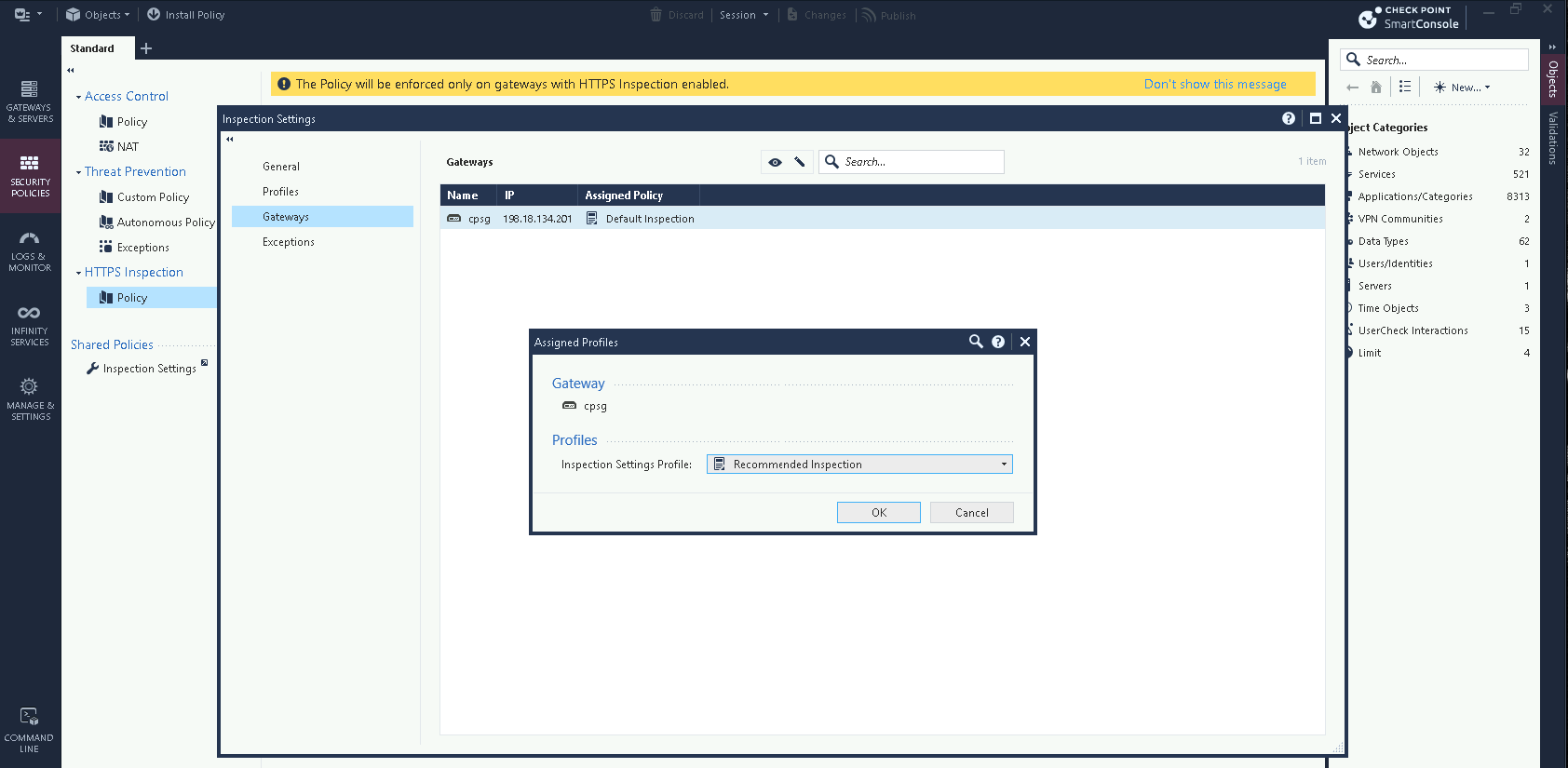Open Gateways & Servers sidebar view
Viewport: 1568px width, 768px height.
[x=30, y=101]
